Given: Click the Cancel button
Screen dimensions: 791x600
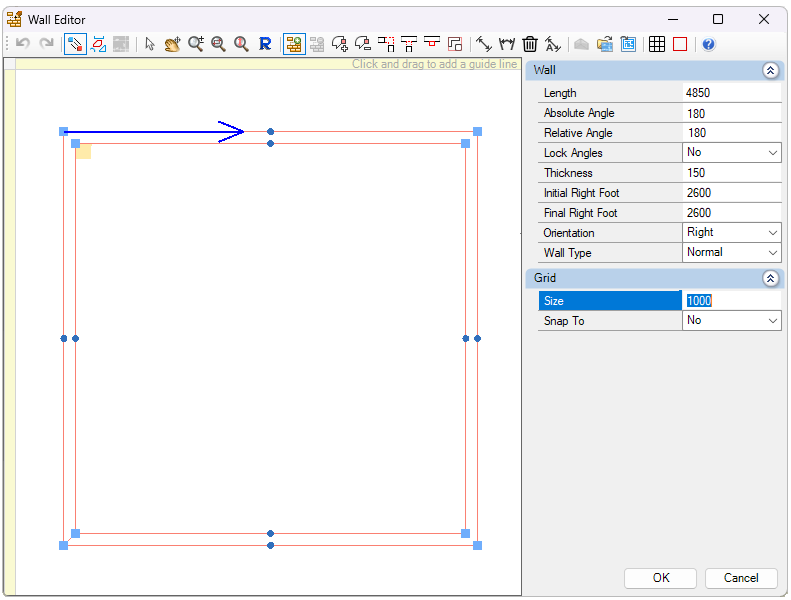Looking at the screenshot, I should click(x=741, y=578).
